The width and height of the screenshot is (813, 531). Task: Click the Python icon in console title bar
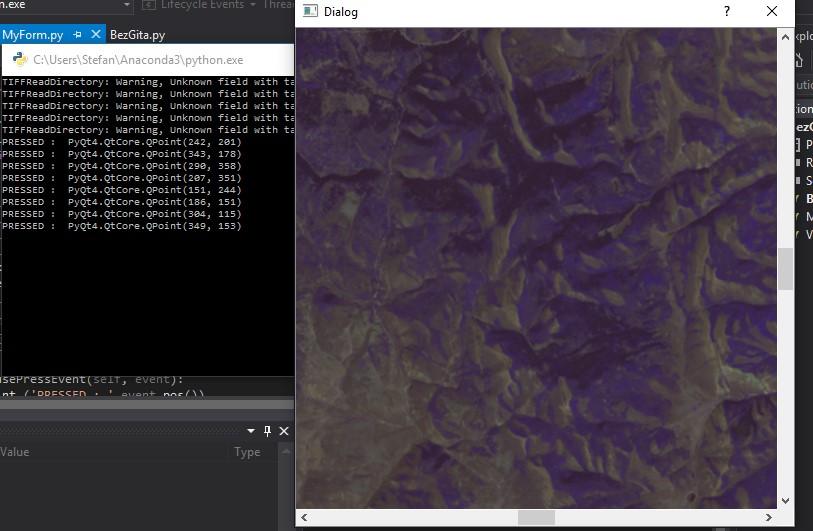coord(19,60)
